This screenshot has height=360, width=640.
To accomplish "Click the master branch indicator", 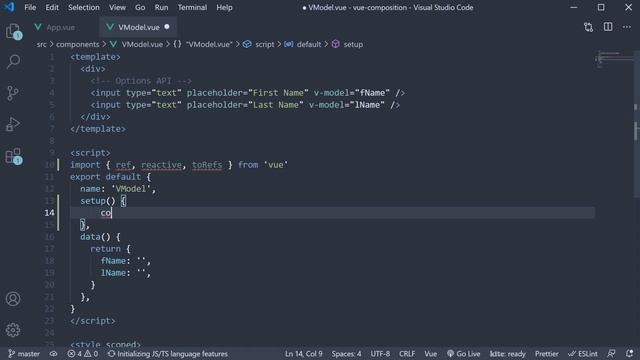I will click(24, 354).
